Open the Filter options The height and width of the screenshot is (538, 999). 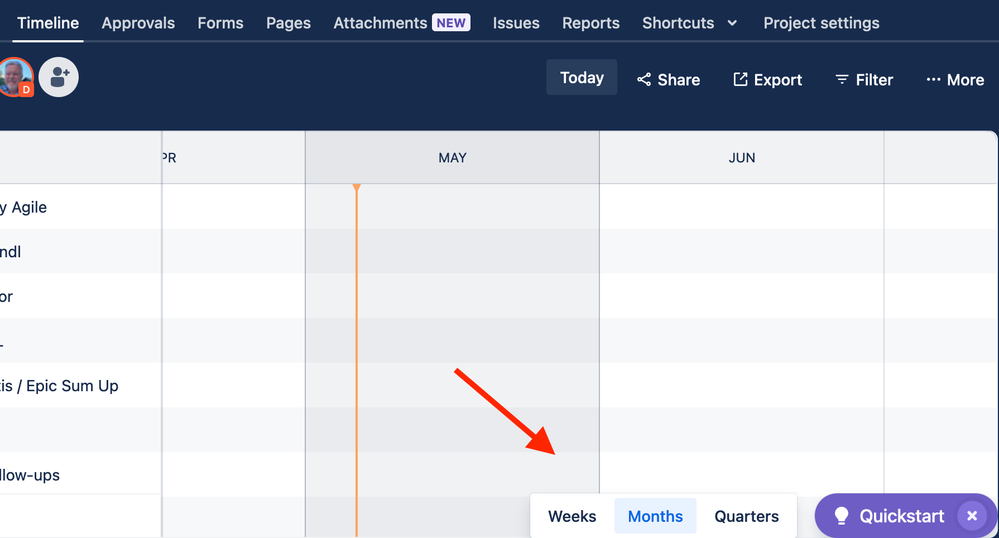coord(864,80)
